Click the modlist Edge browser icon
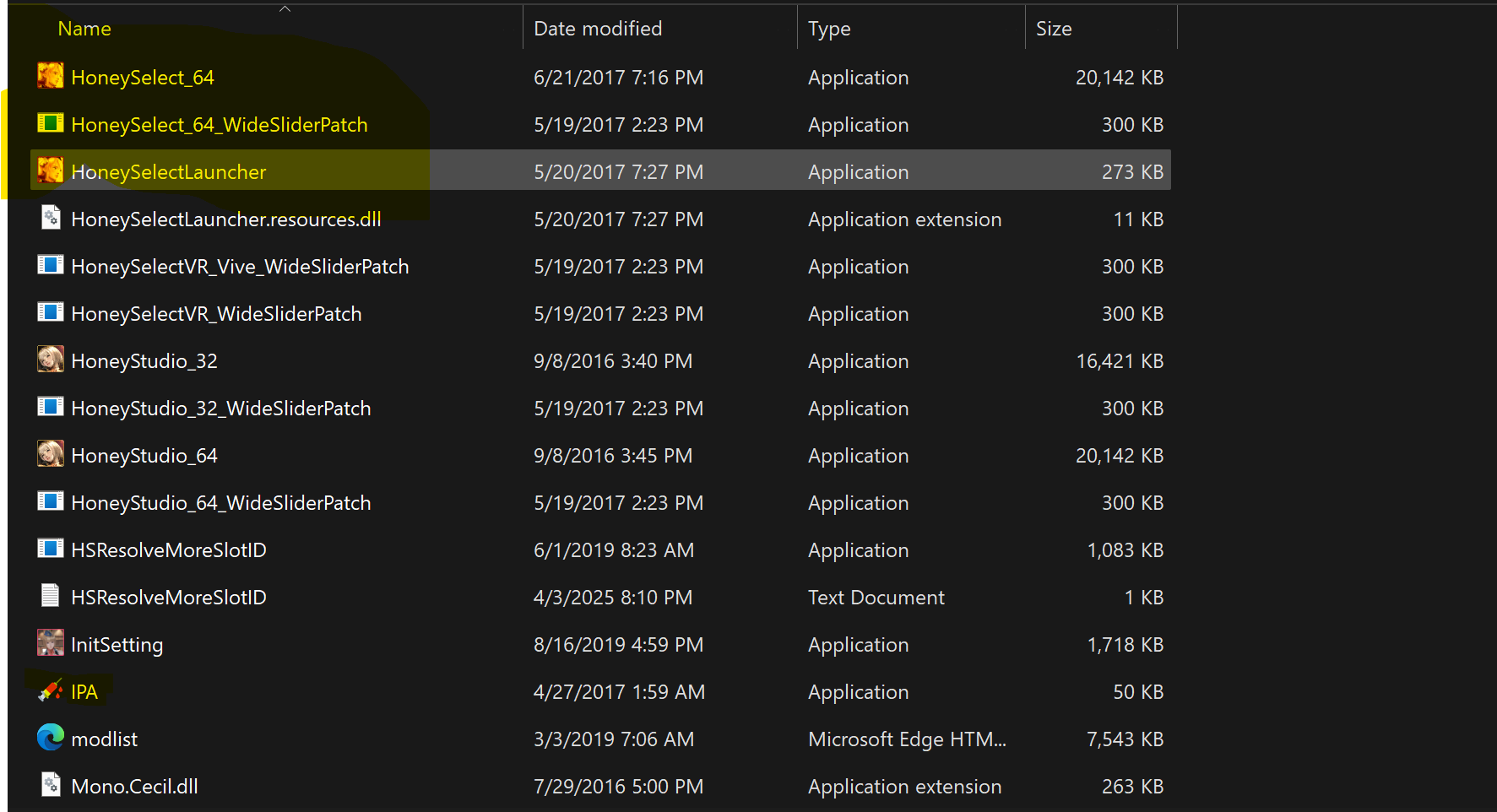 [x=51, y=738]
